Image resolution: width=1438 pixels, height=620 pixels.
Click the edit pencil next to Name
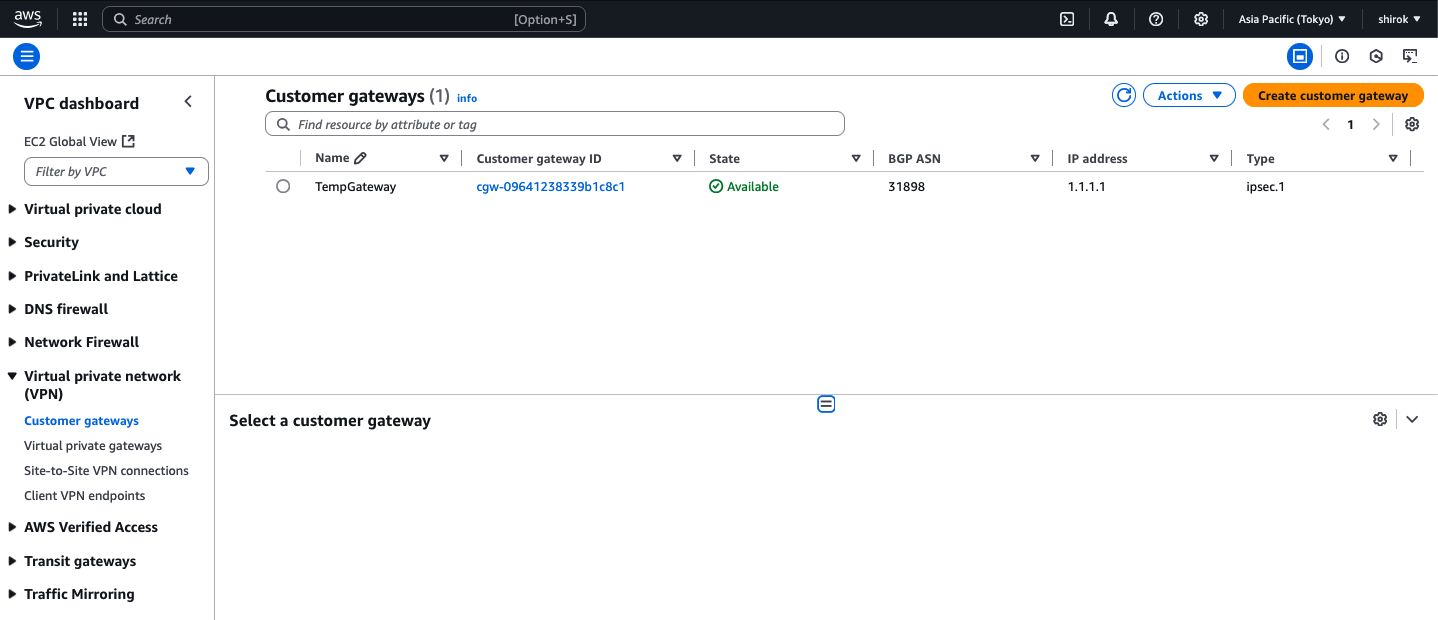pos(361,158)
